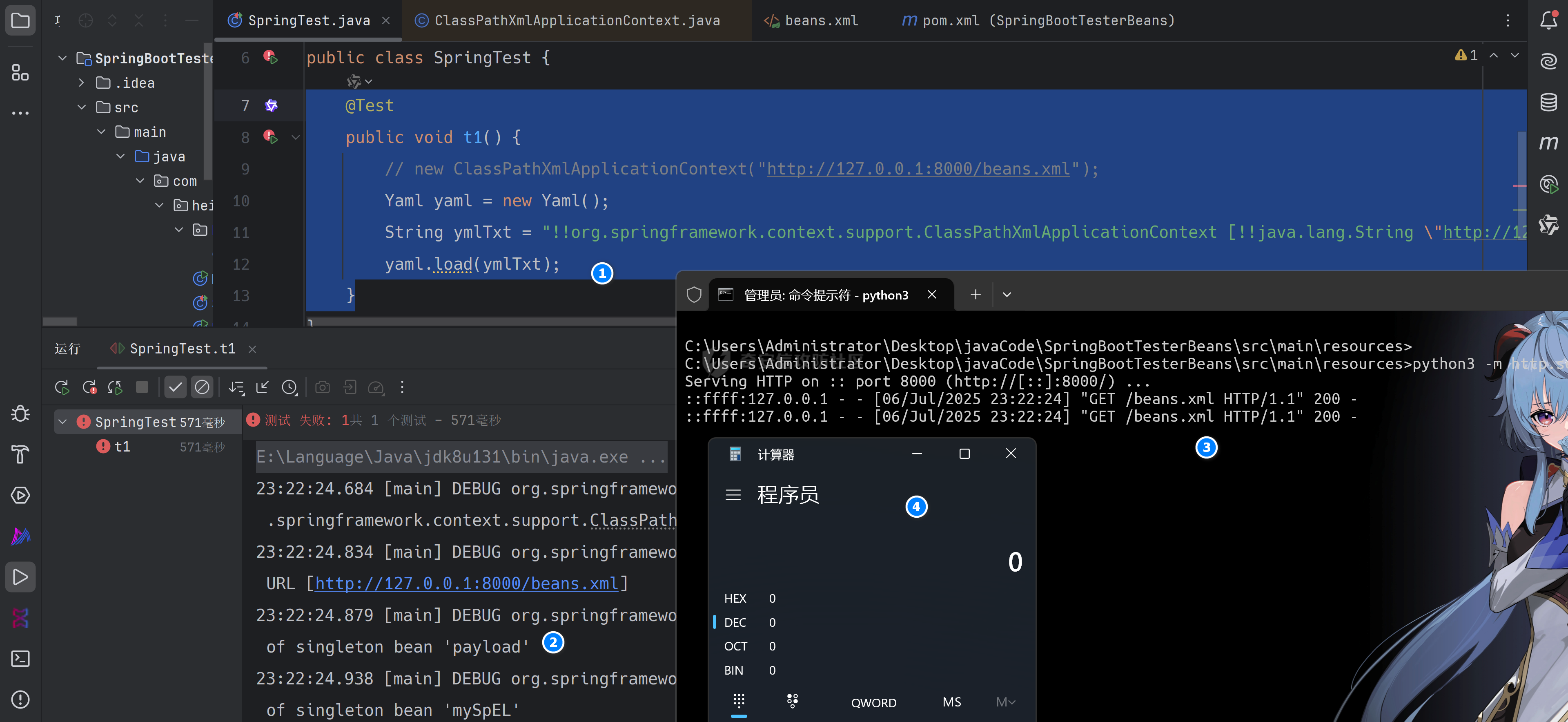Close the SpringTest.t1 run tab
This screenshot has width=1568, height=722.
click(x=252, y=349)
